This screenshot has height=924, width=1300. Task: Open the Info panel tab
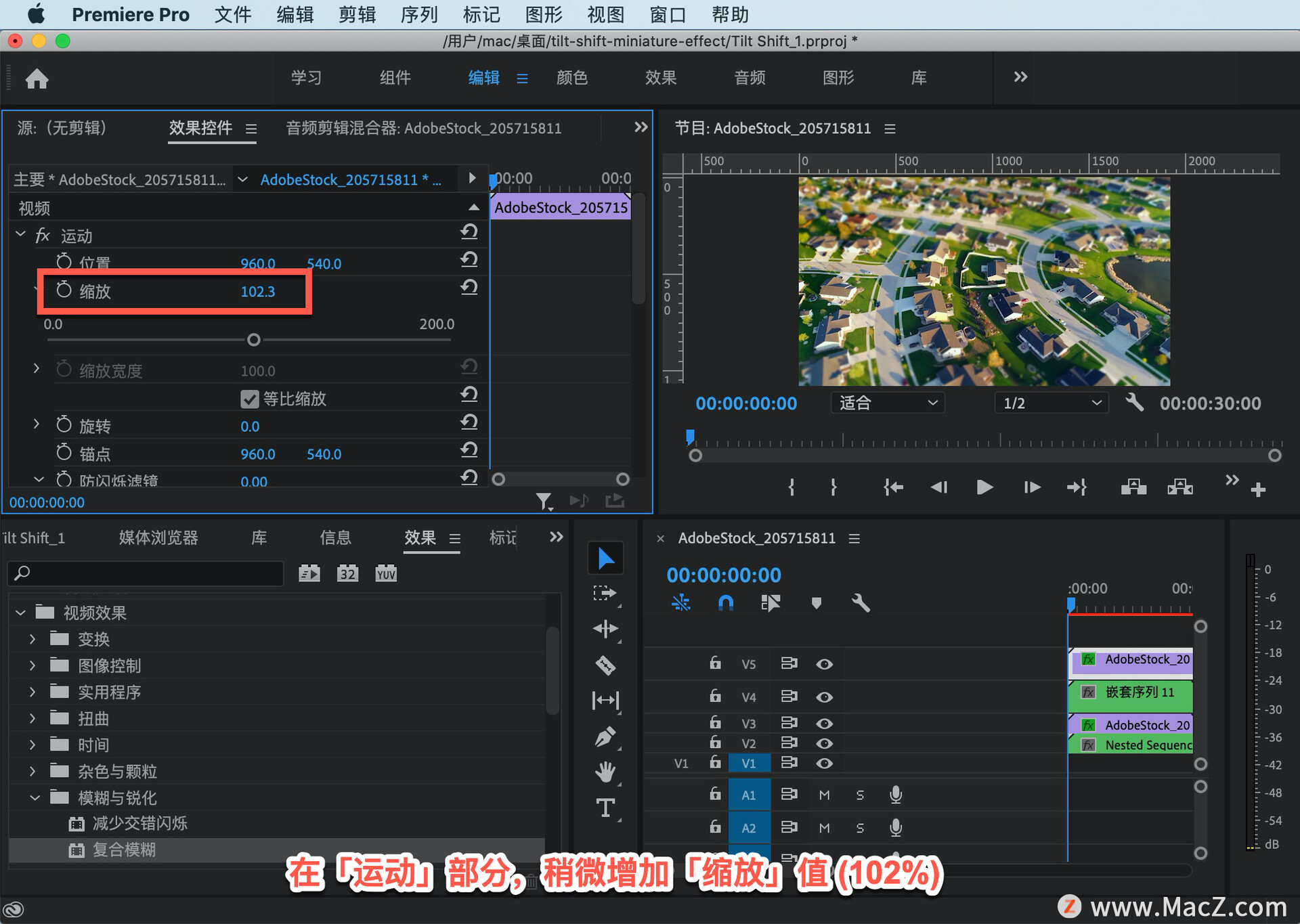pos(335,537)
